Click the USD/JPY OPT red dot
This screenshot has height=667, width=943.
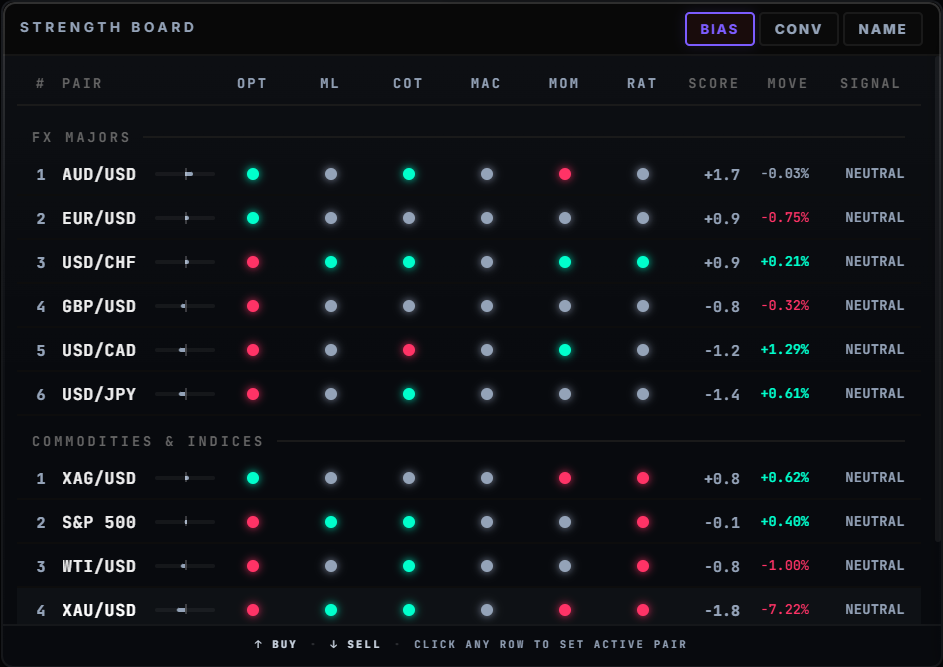tap(253, 394)
